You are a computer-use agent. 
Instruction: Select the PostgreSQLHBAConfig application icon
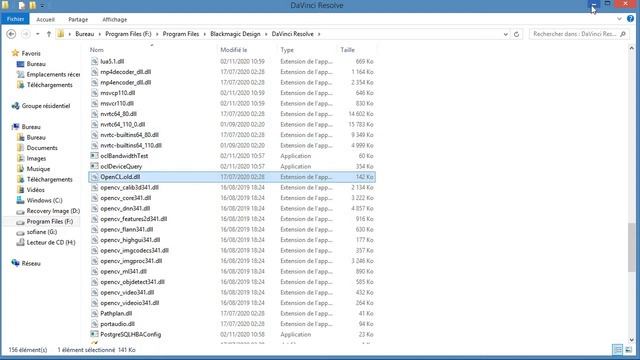tap(94, 335)
